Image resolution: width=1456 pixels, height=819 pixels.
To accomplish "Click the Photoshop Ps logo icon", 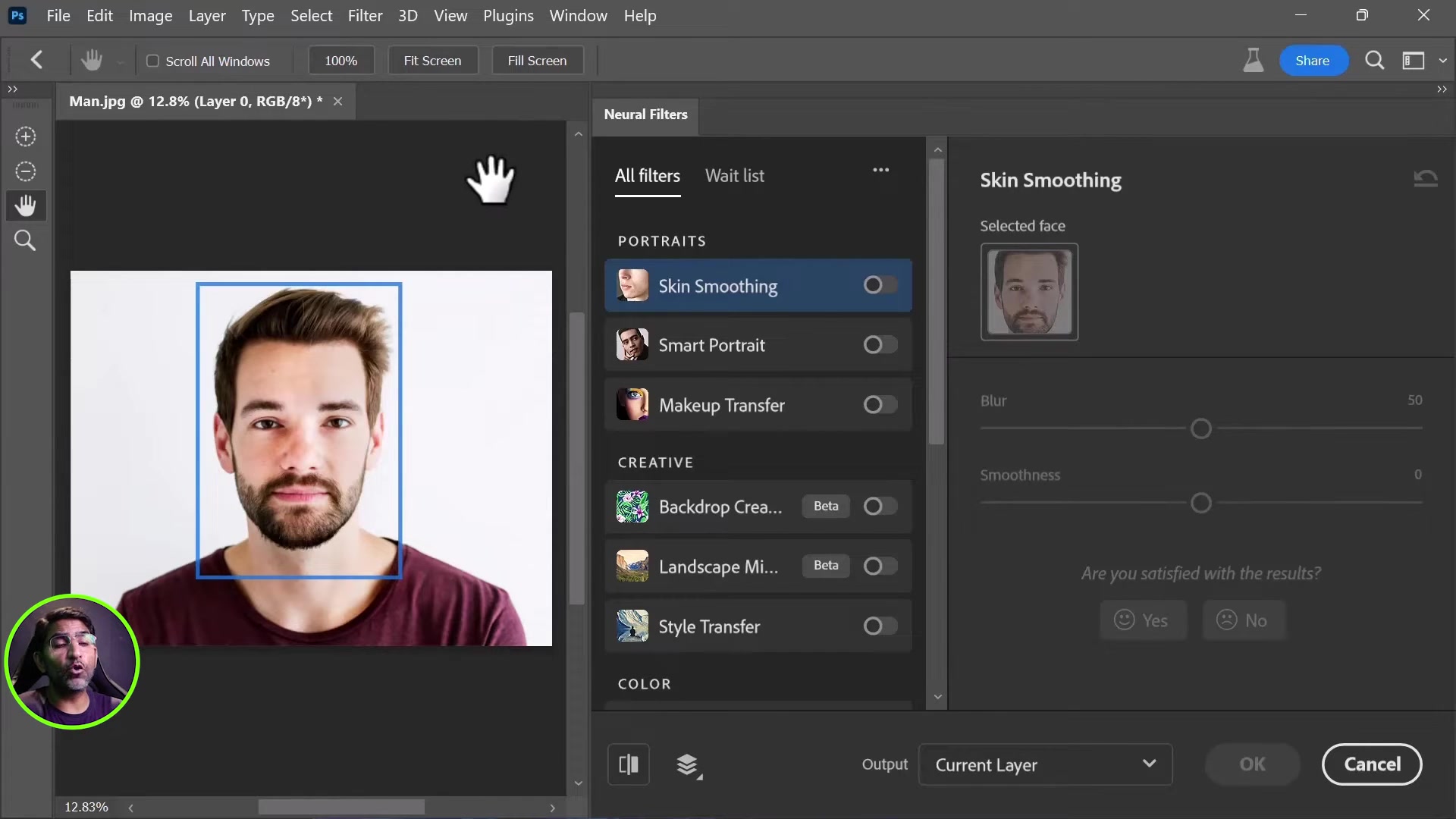I will click(17, 15).
